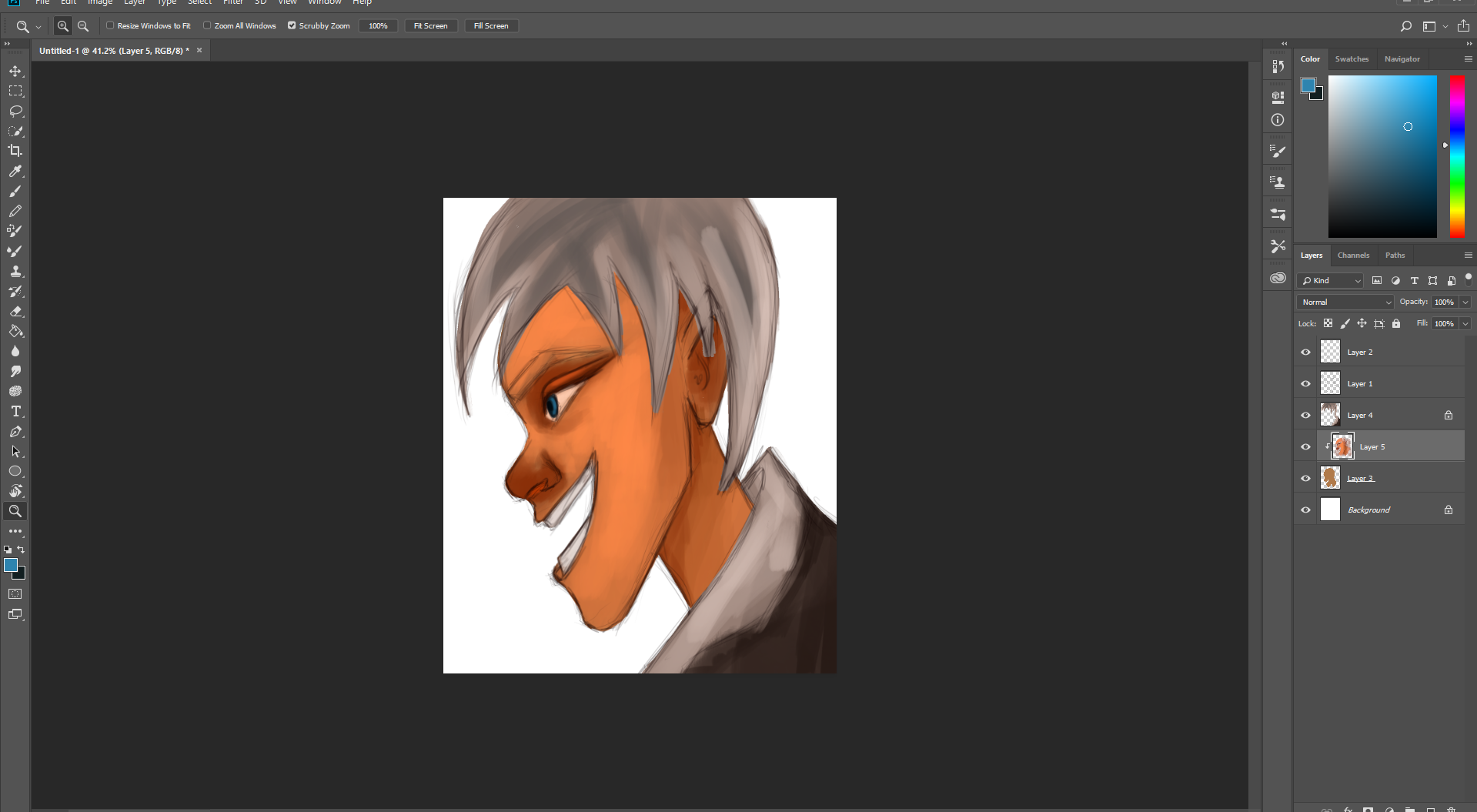Viewport: 1477px width, 812px height.
Task: Open the search icon in options bar
Action: pyautogui.click(x=1406, y=26)
